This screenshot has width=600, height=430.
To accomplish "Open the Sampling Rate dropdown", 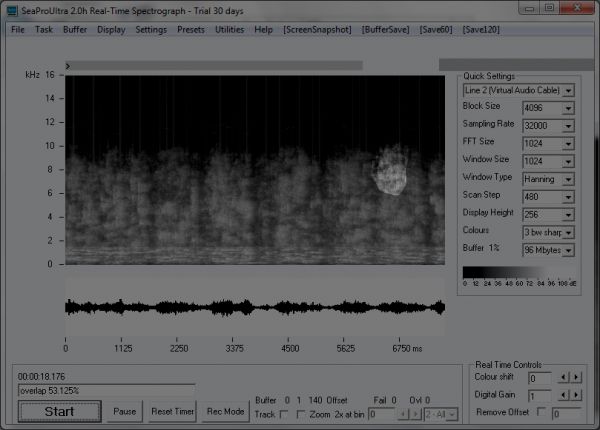I will (568, 126).
